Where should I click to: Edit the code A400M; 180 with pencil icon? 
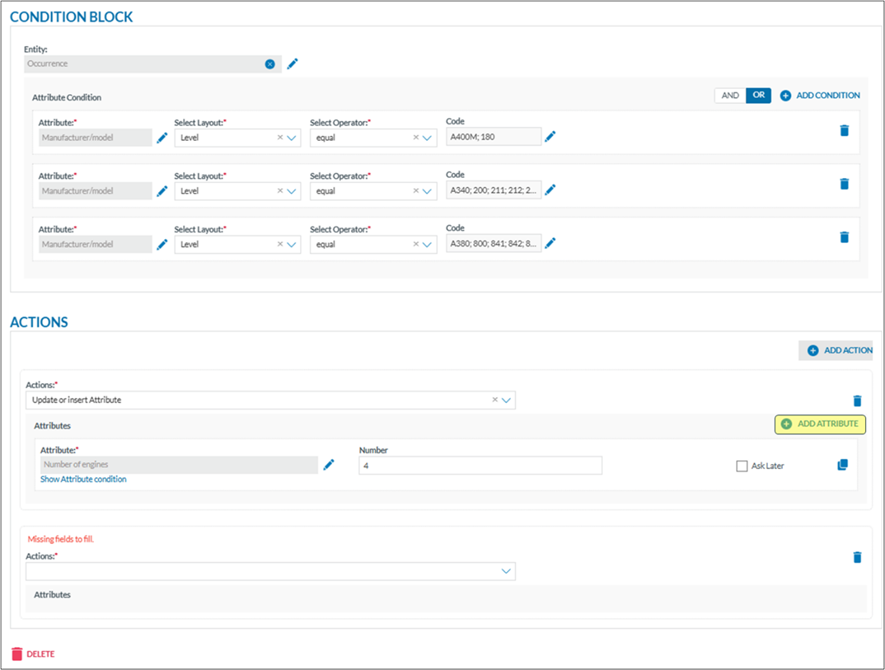point(550,137)
